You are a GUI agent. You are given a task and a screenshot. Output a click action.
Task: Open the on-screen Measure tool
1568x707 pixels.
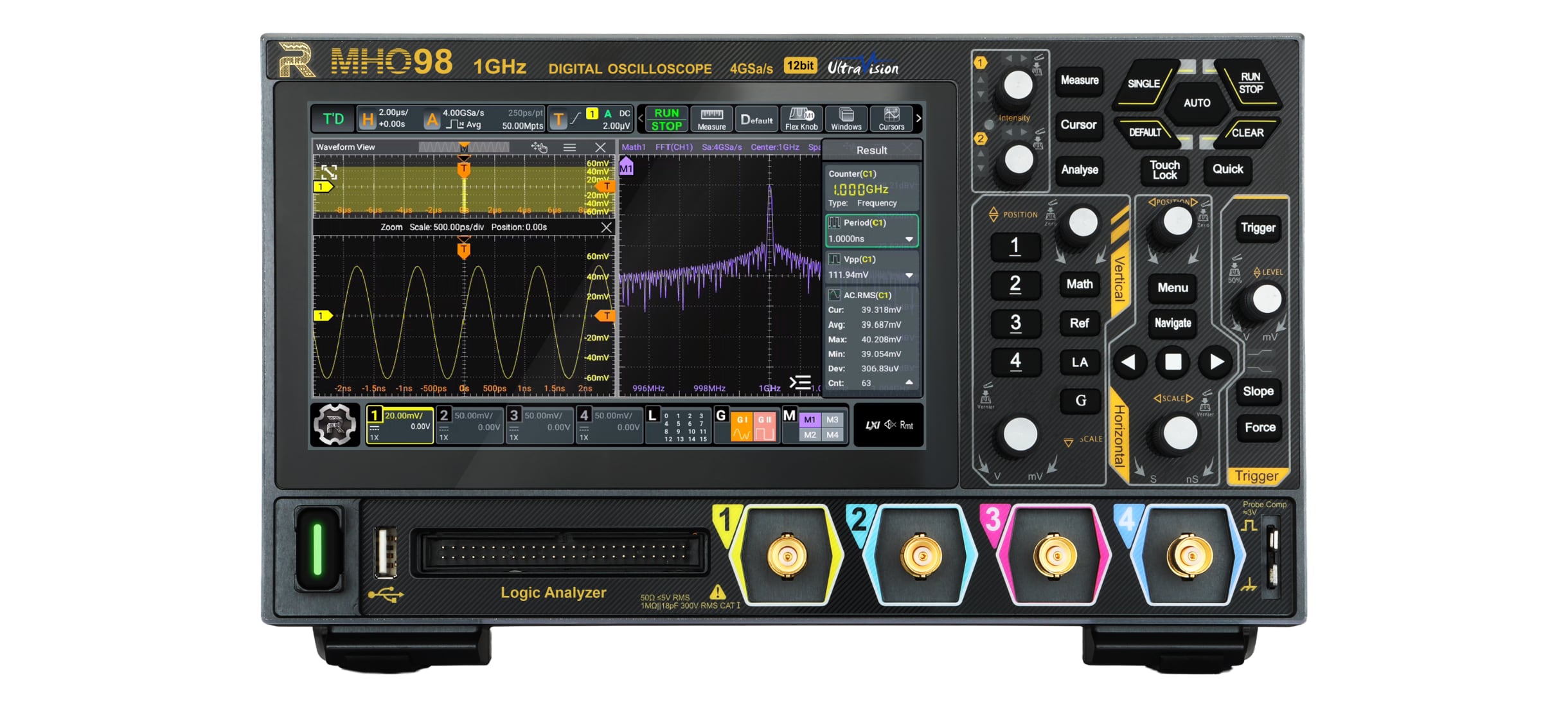coord(711,120)
